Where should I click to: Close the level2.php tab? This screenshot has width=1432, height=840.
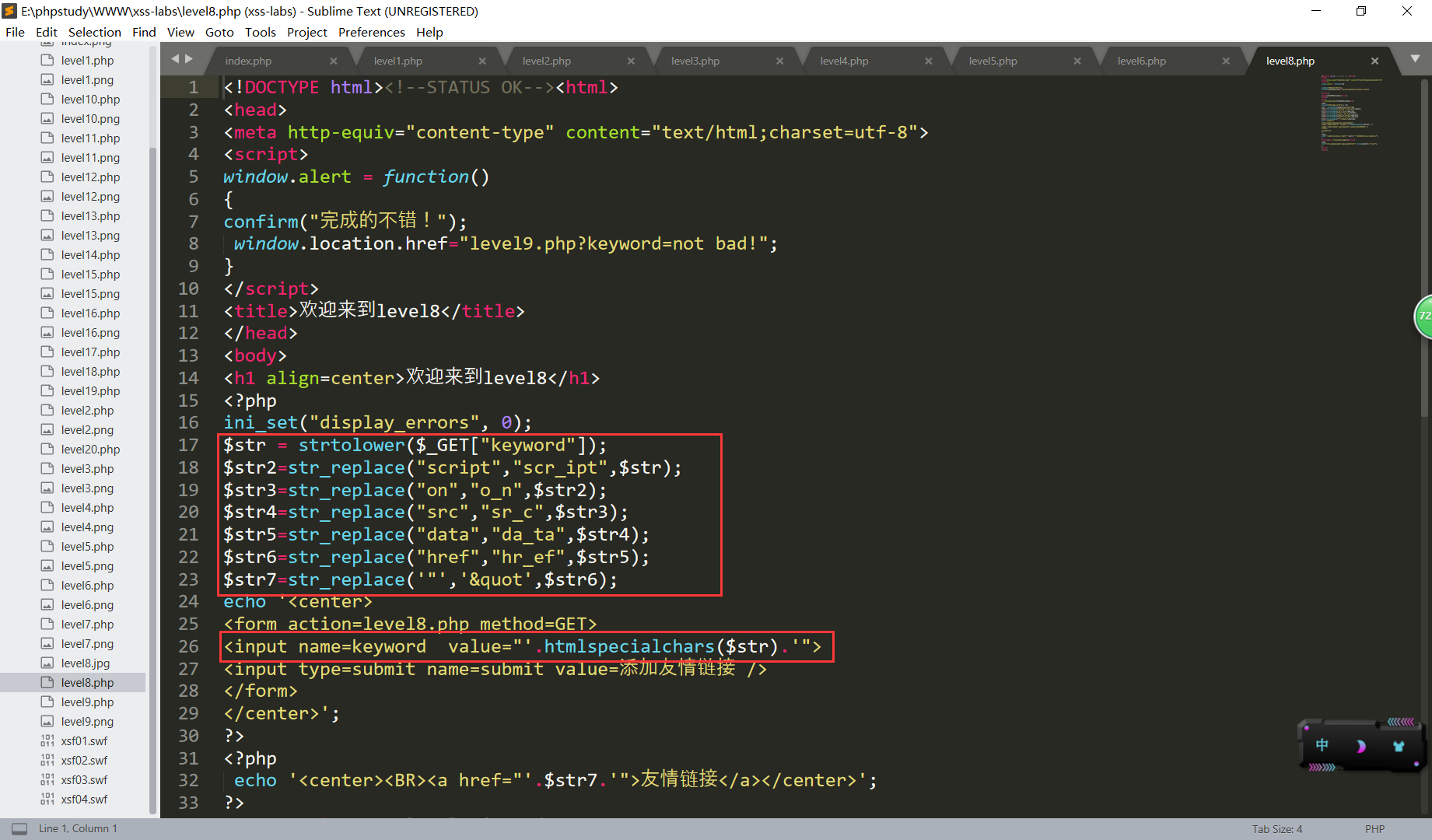click(x=631, y=61)
